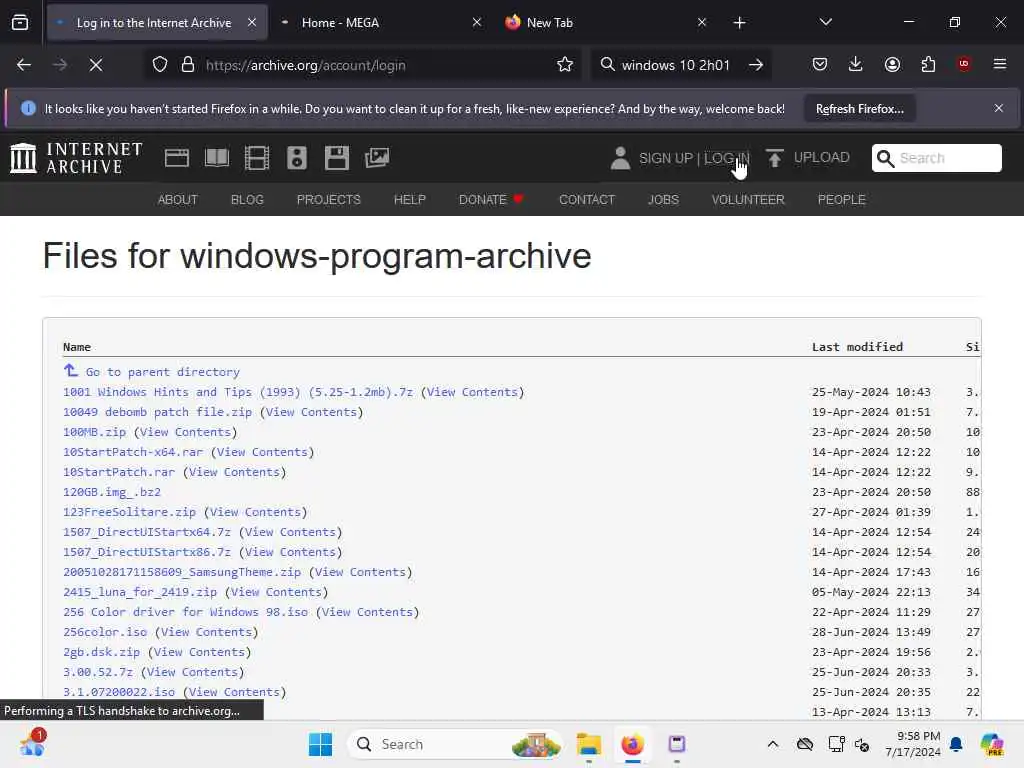Bookmark this page with the star
The height and width of the screenshot is (768, 1024).
click(565, 65)
